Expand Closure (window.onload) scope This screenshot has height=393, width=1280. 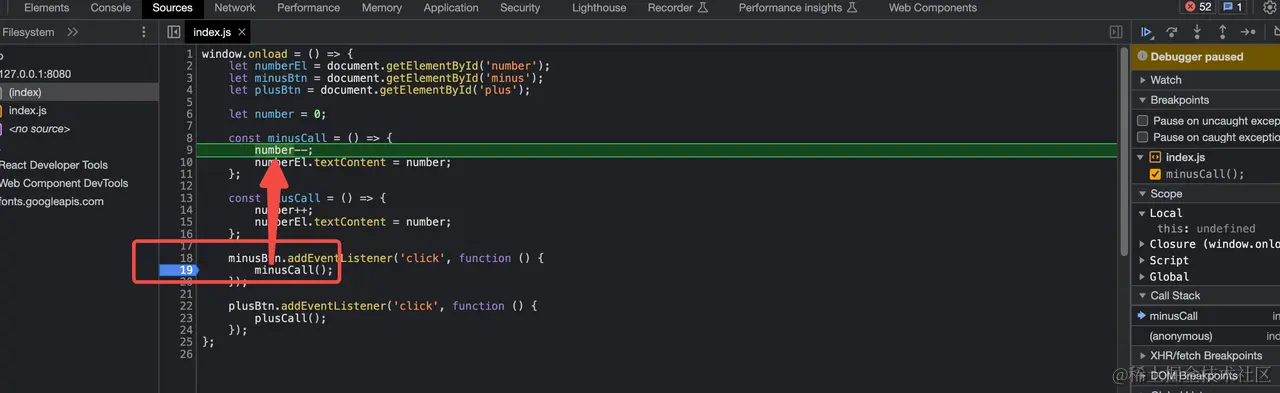pyautogui.click(x=1142, y=244)
